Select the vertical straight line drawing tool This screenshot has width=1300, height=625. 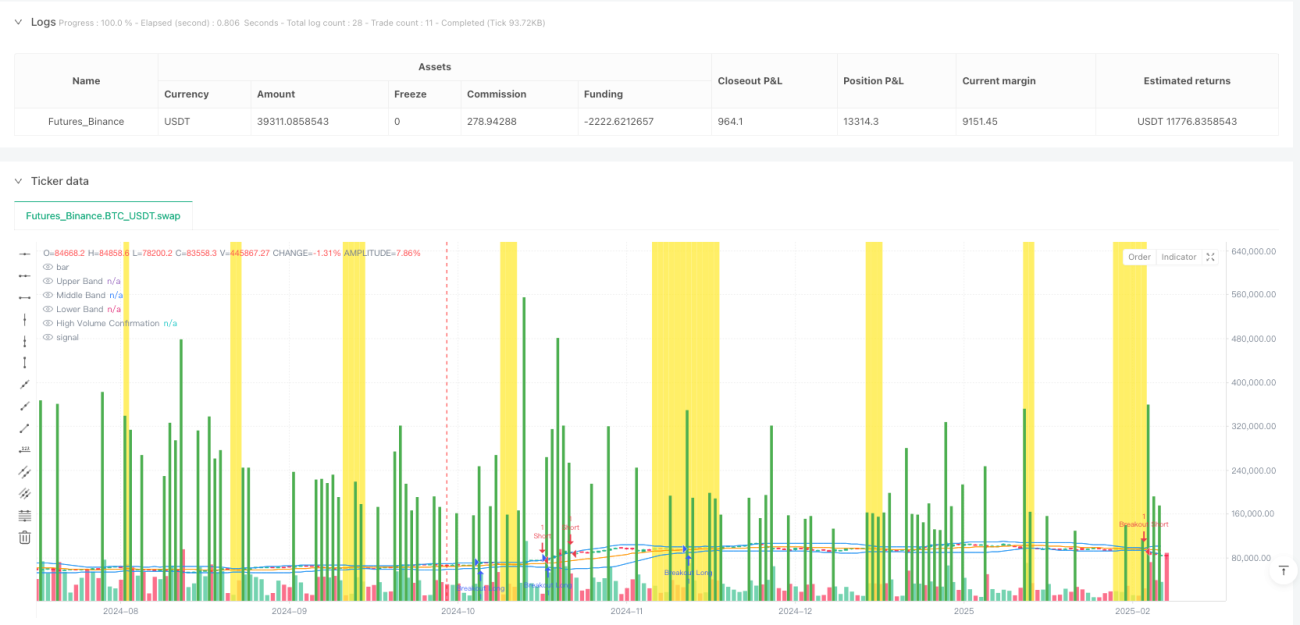tap(25, 319)
